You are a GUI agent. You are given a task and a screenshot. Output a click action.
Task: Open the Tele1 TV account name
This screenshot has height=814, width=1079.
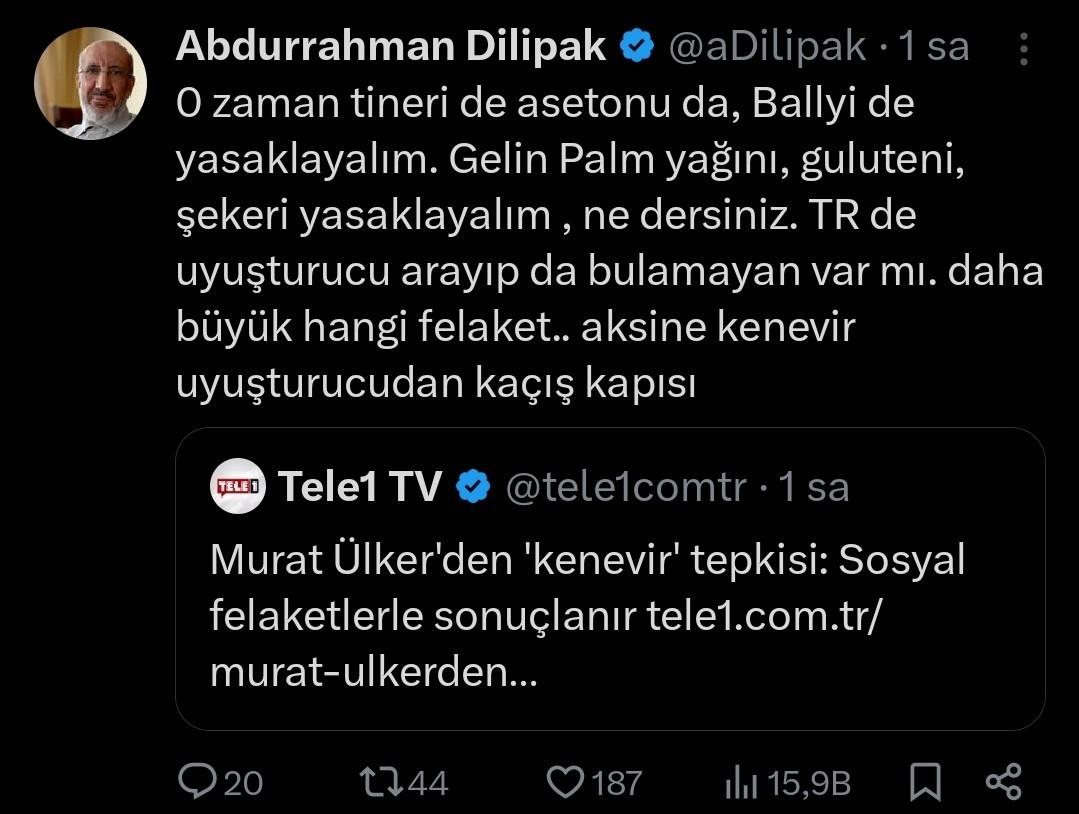pyautogui.click(x=360, y=487)
